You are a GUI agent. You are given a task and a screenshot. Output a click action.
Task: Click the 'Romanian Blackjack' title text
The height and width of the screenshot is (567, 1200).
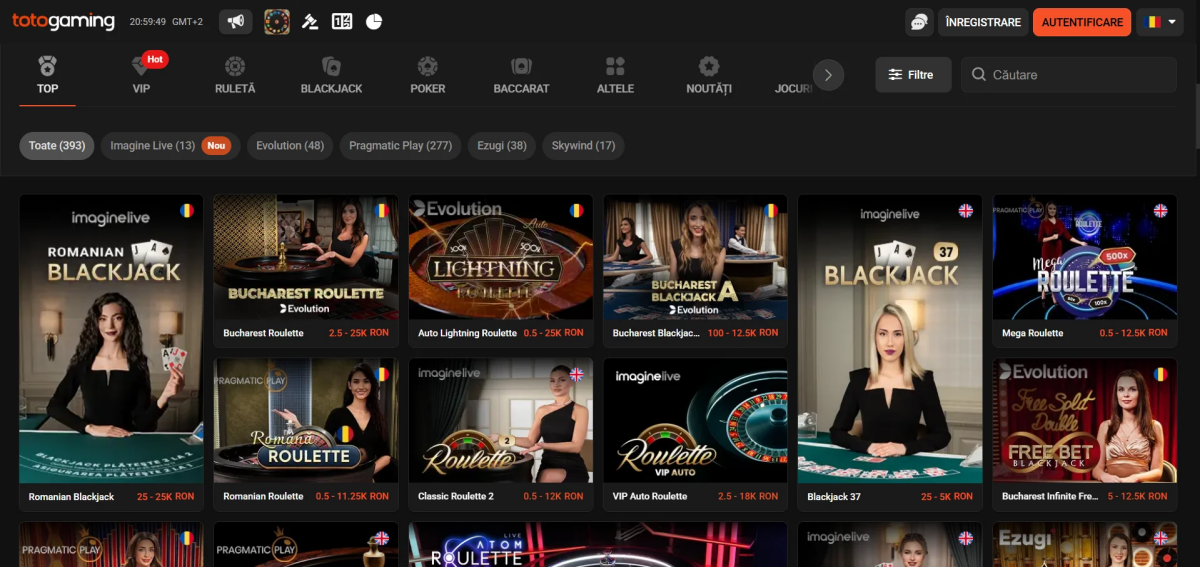point(71,497)
